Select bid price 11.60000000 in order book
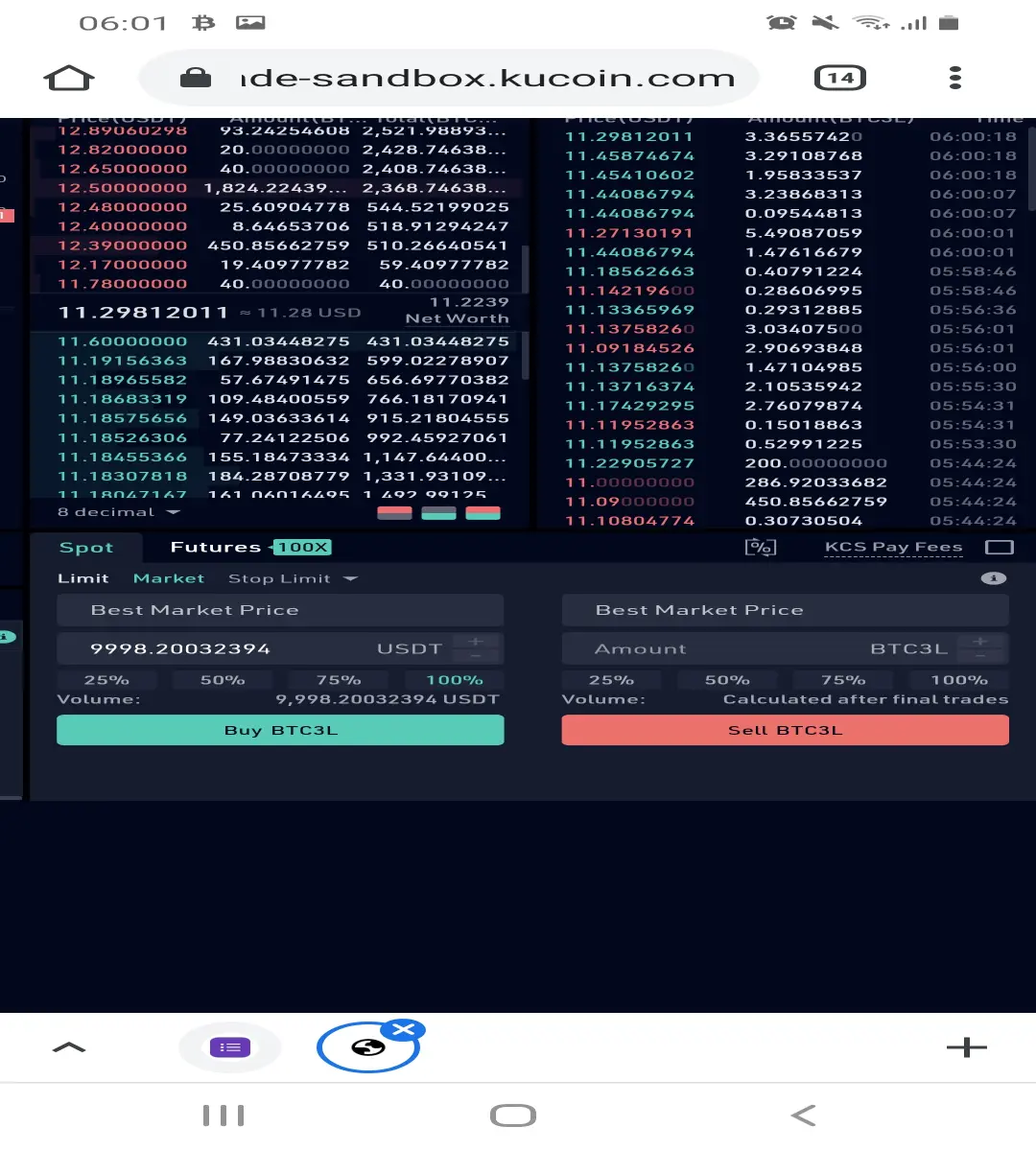Screen dimensions: 1036x1151 coord(122,341)
